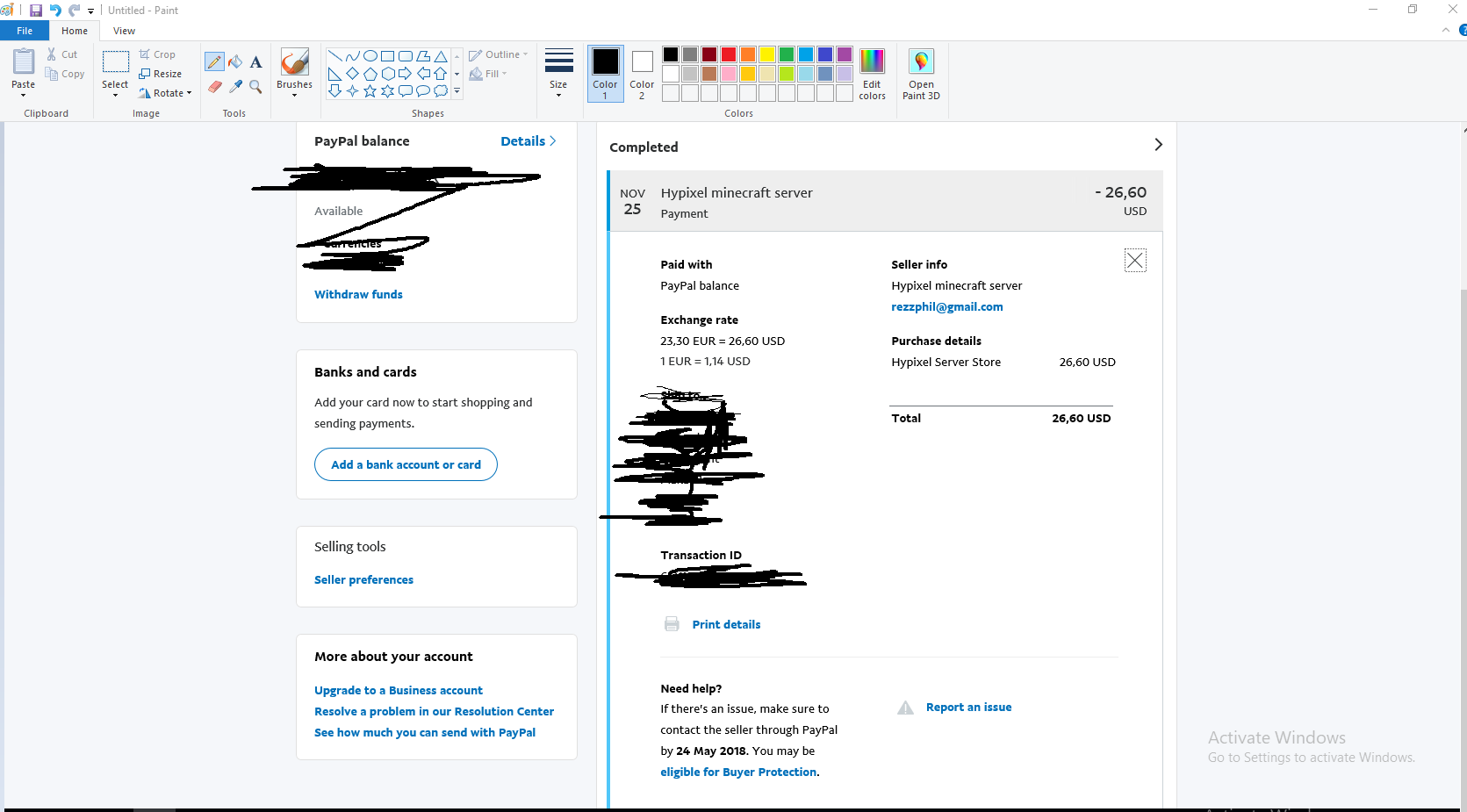Image resolution: width=1467 pixels, height=812 pixels.
Task: Open Resolve a problem in Resolution Center link
Action: click(434, 712)
